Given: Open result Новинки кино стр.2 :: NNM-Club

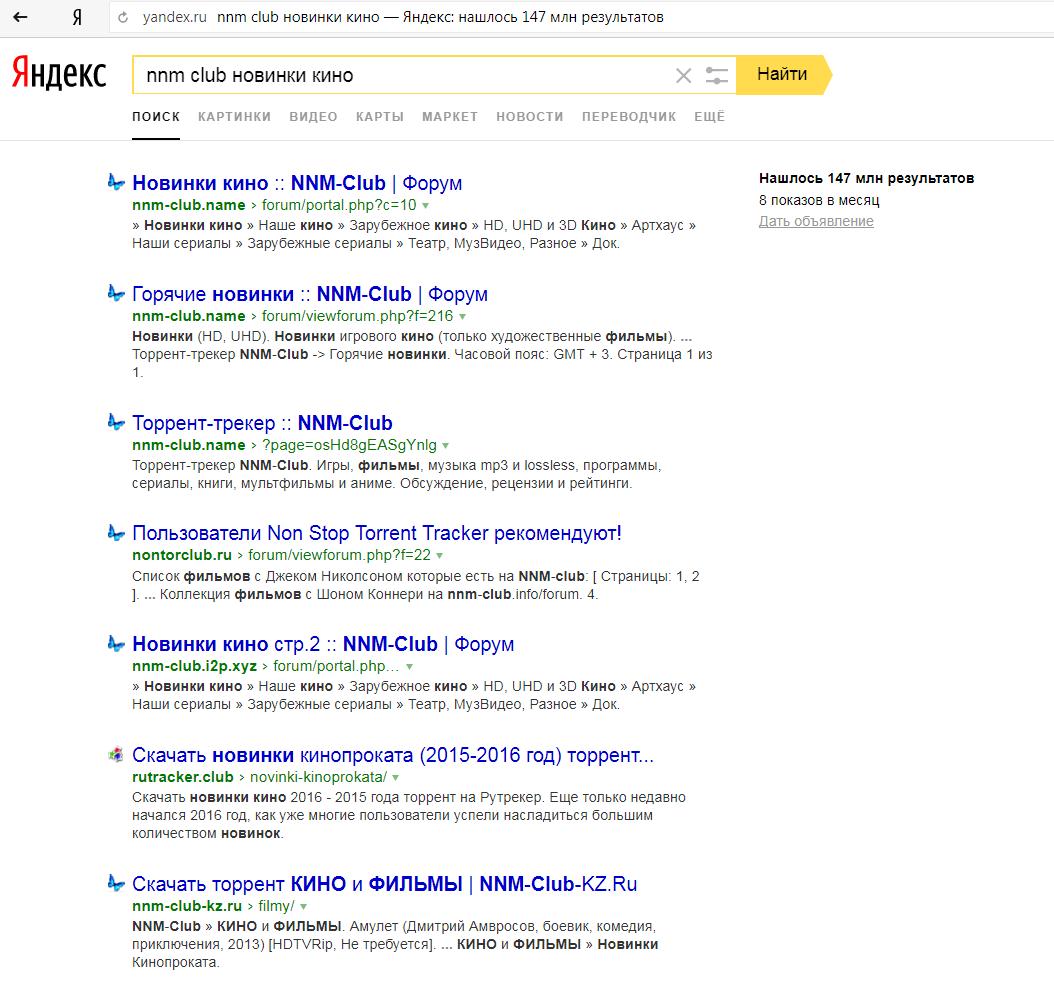Looking at the screenshot, I should pyautogui.click(x=323, y=644).
